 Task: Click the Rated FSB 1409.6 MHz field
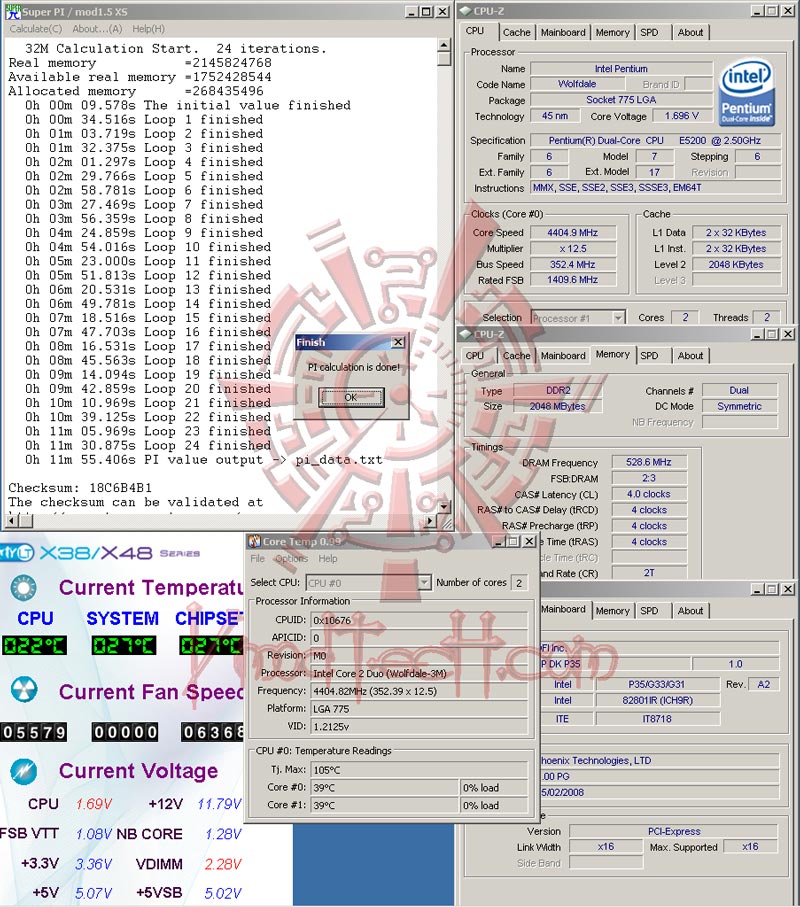(x=573, y=280)
